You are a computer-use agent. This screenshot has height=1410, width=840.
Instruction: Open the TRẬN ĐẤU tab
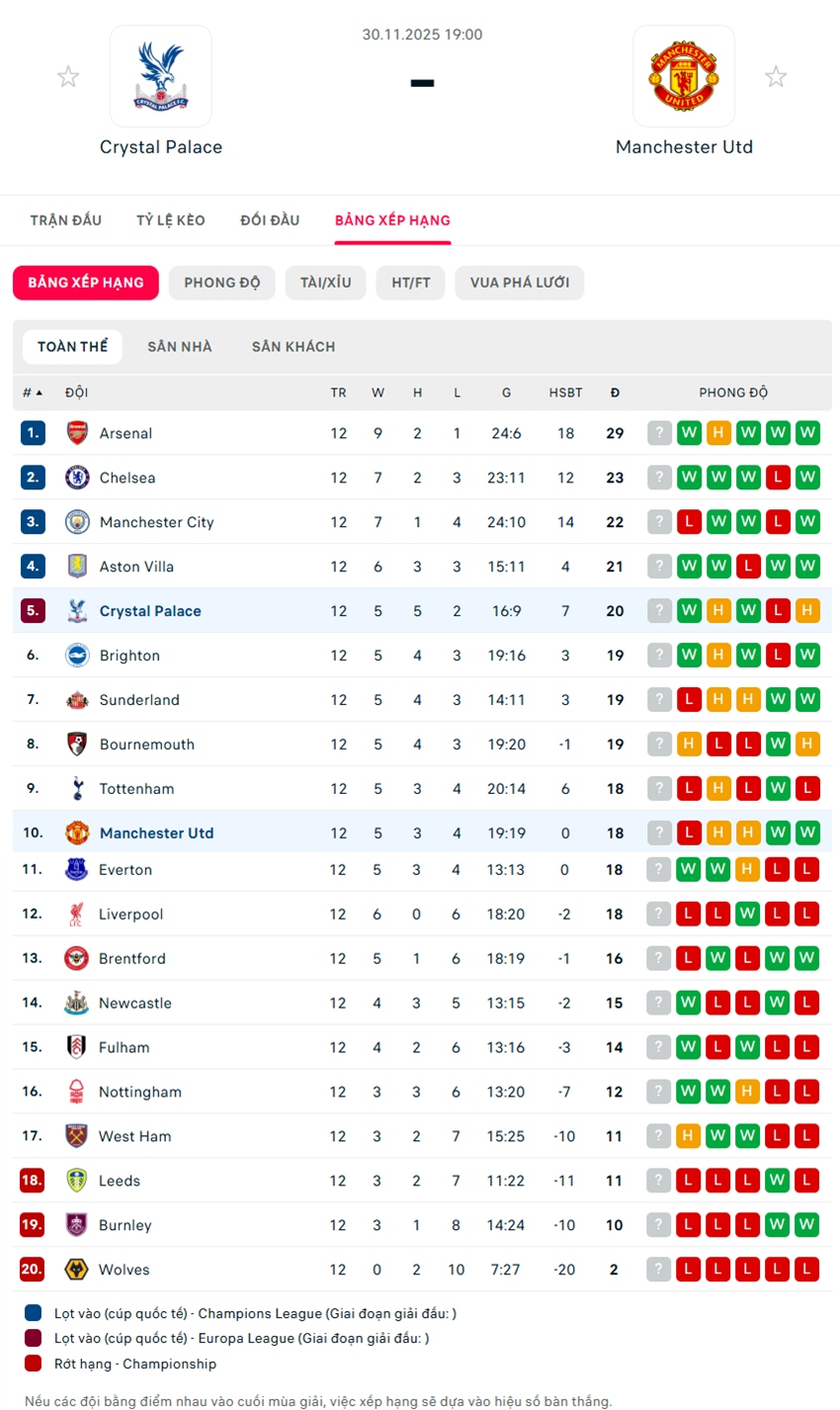tap(65, 220)
